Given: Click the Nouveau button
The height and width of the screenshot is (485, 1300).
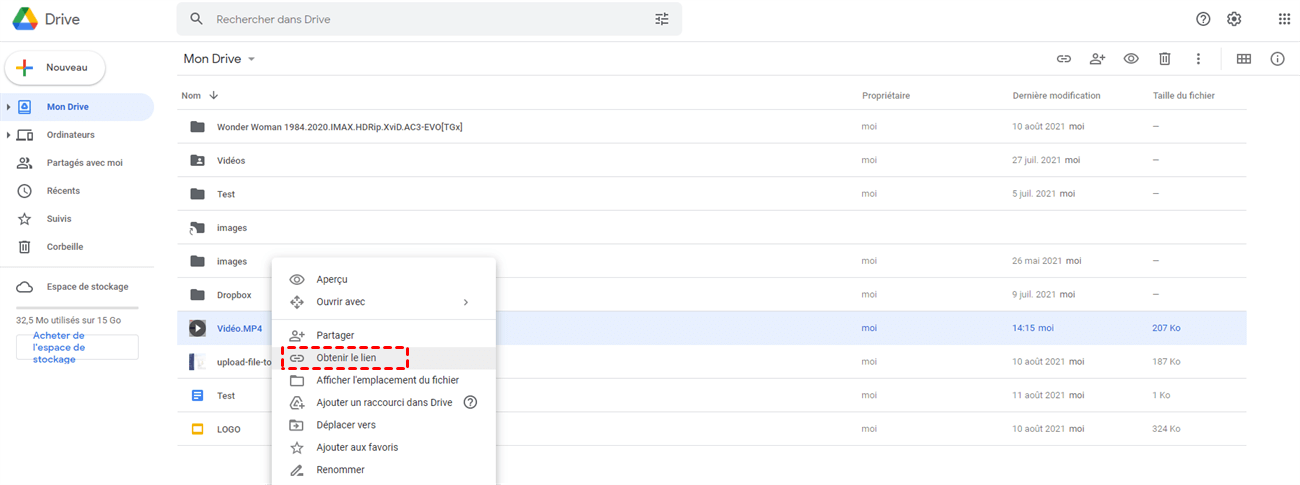Looking at the screenshot, I should coord(56,68).
